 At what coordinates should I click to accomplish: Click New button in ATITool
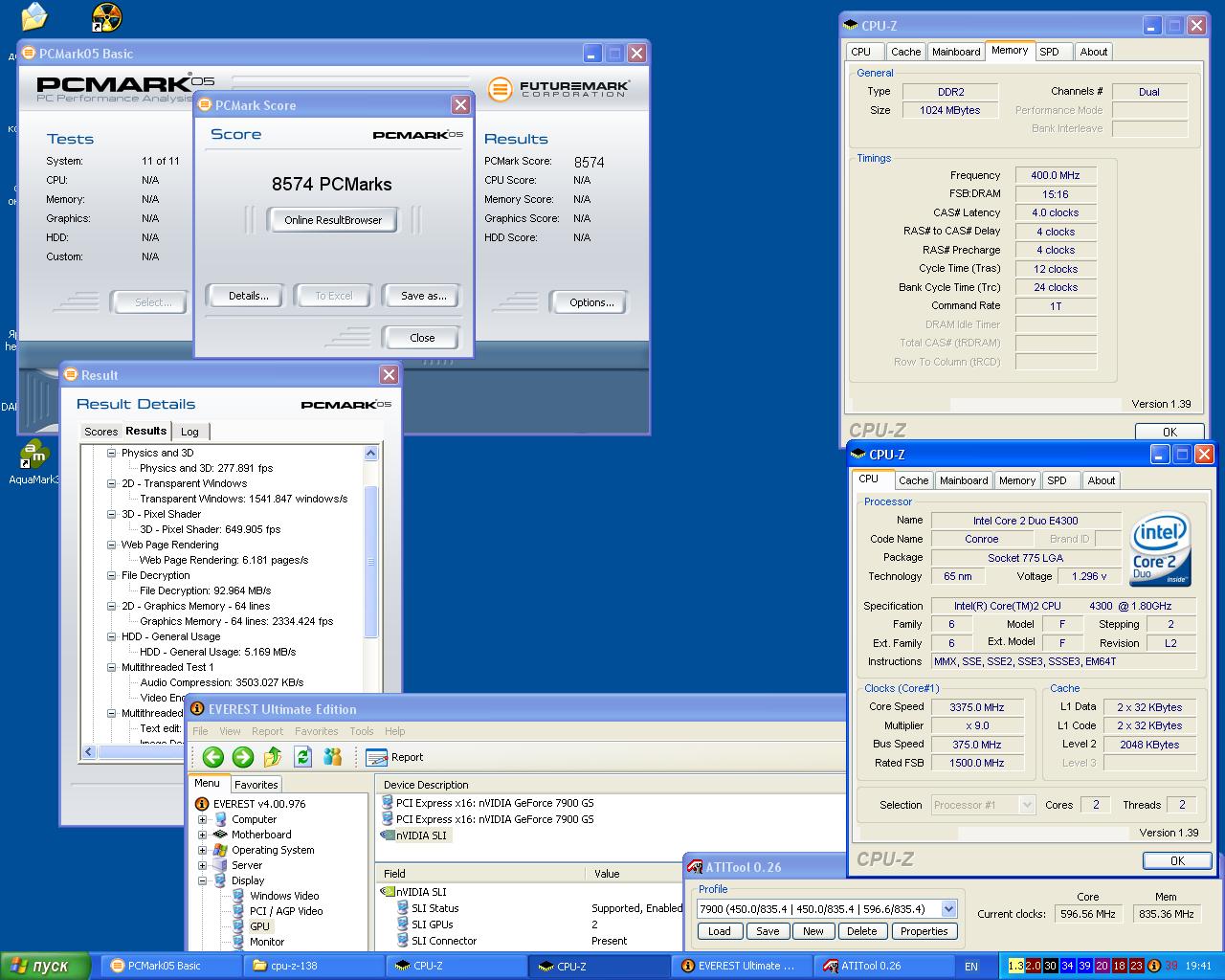[x=813, y=931]
